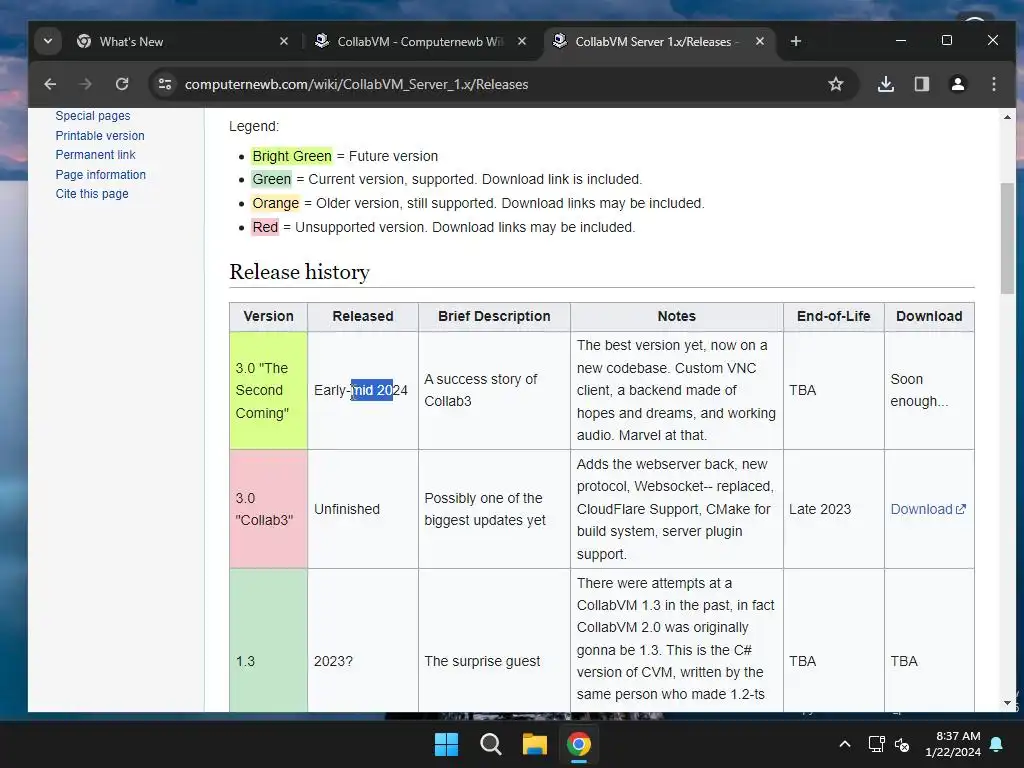Close the What's New tab
Viewport: 1024px width, 768px height.
[x=284, y=41]
